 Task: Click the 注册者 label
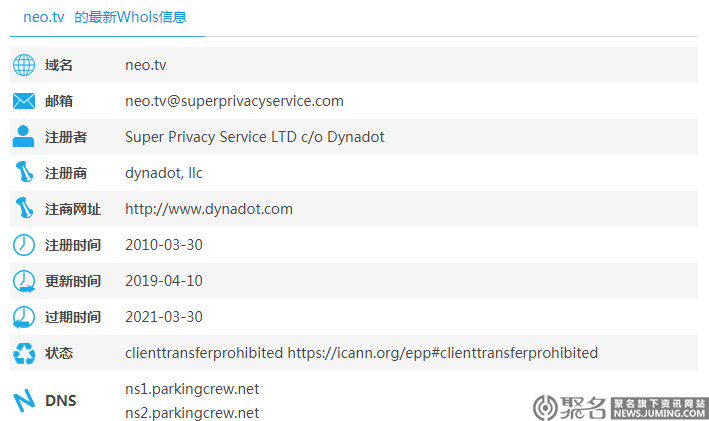[66, 137]
